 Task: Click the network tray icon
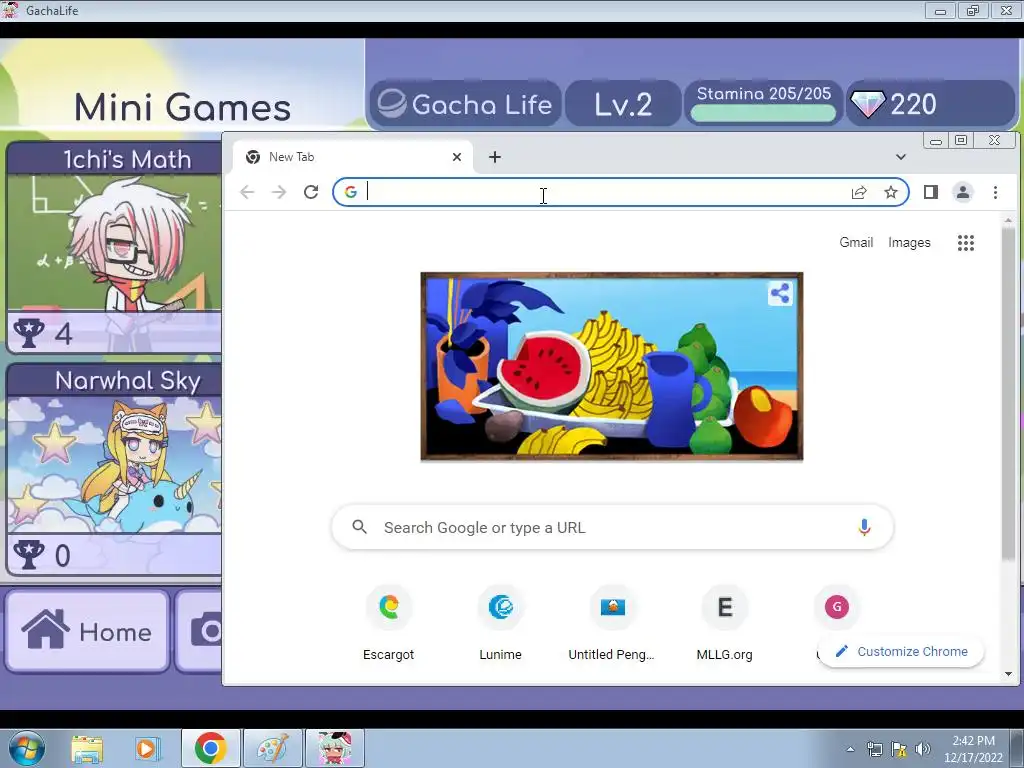(874, 749)
